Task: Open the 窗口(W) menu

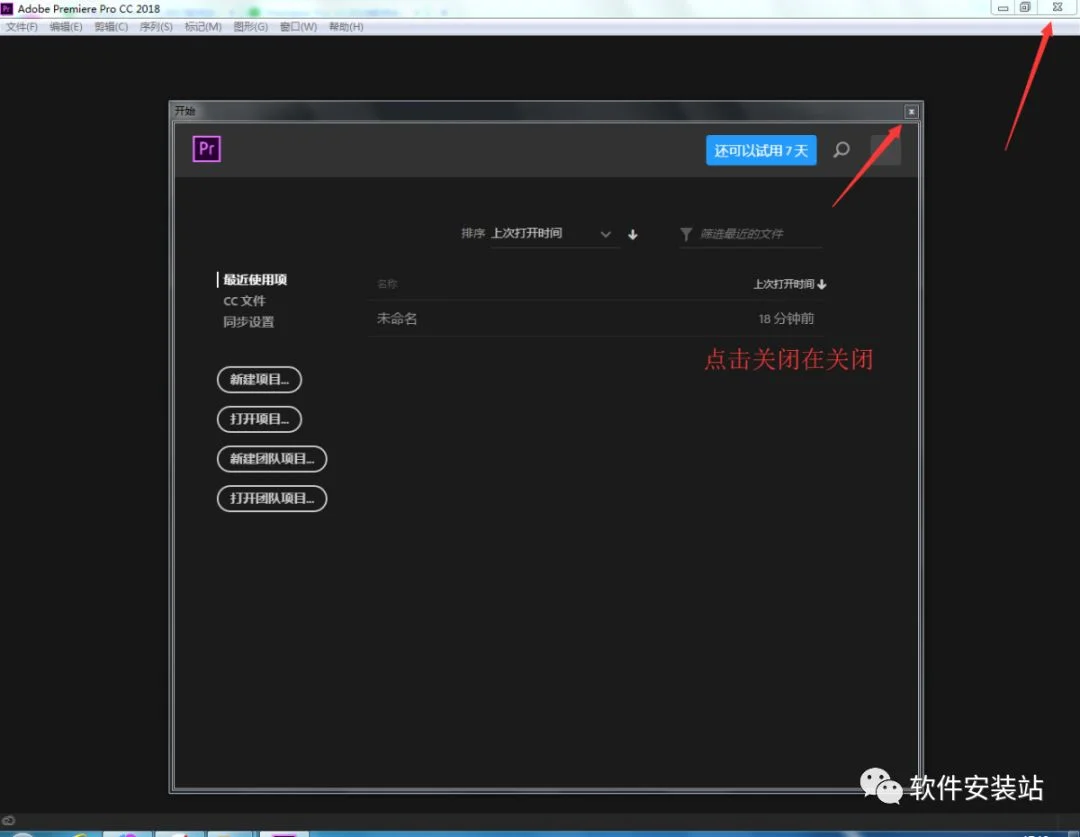Action: [x=298, y=27]
